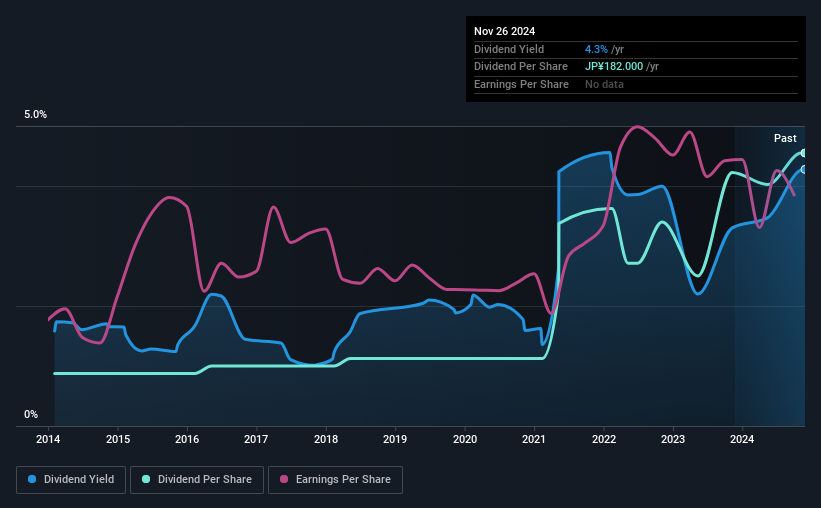Click the 5.0% y-axis label
This screenshot has width=821, height=508.
click(35, 115)
